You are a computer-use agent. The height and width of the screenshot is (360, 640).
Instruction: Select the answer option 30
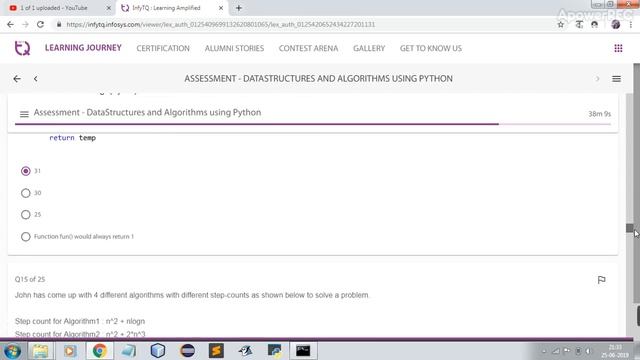[x=26, y=193]
